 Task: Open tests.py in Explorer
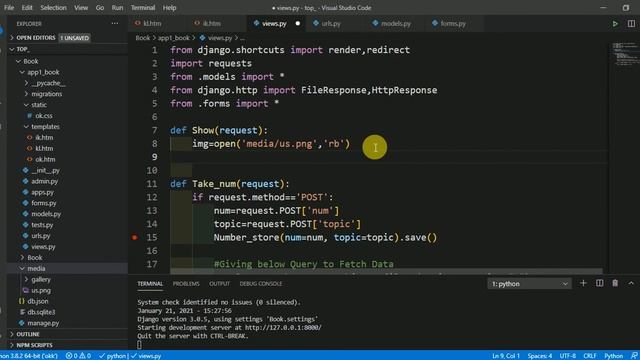(42, 225)
